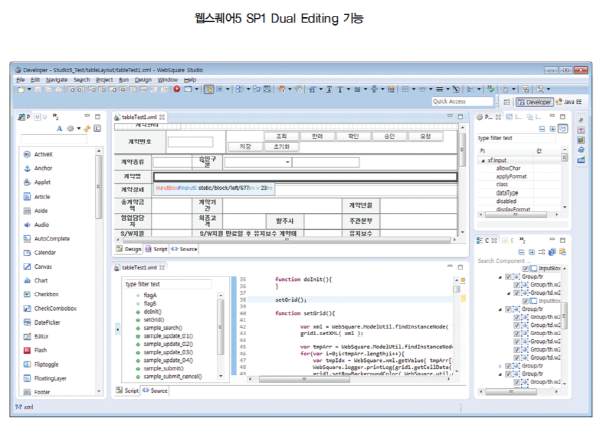Open the Navigate menu
The height and width of the screenshot is (426, 600).
pyautogui.click(x=56, y=79)
